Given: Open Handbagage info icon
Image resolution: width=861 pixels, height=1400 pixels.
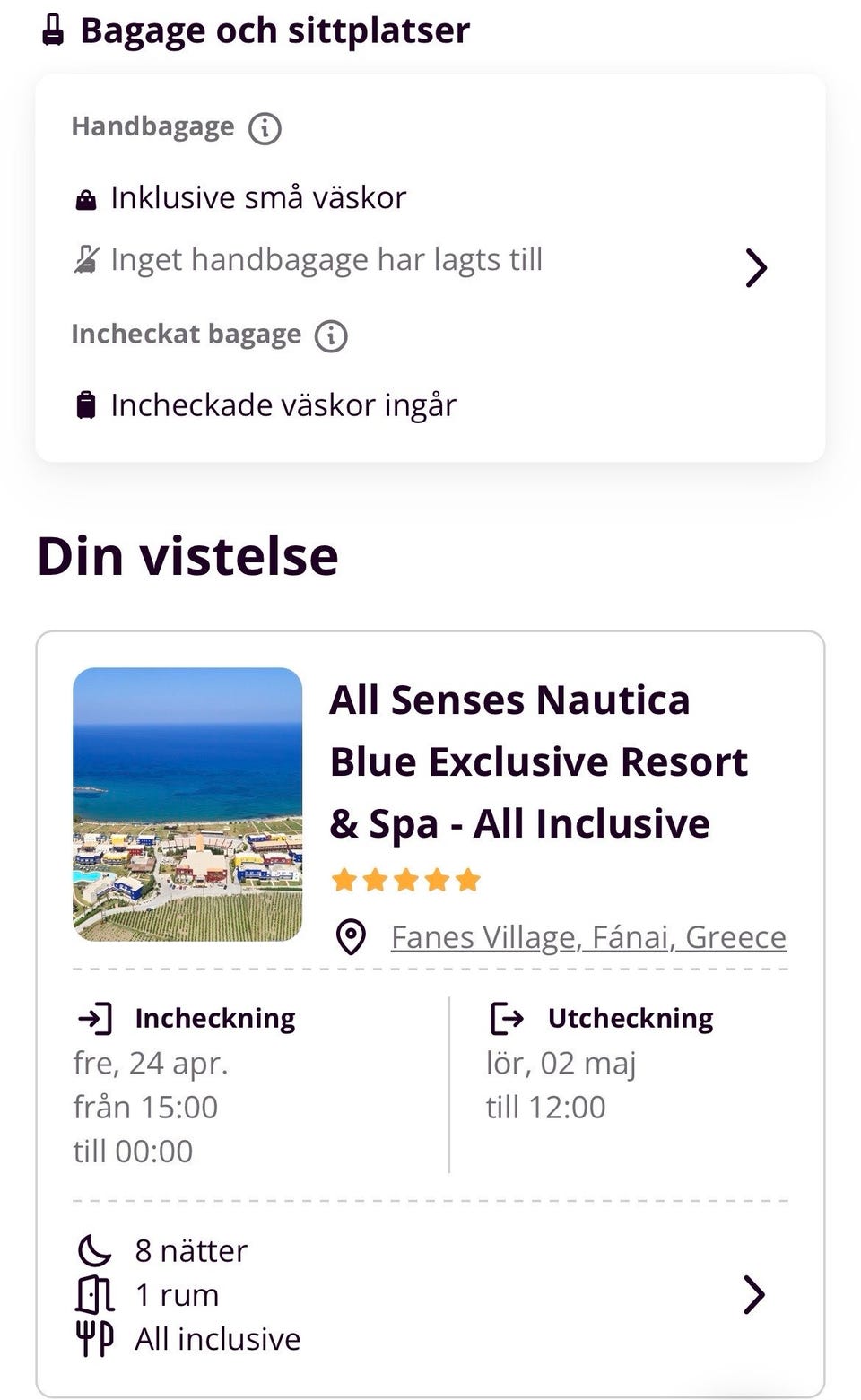Looking at the screenshot, I should (265, 128).
